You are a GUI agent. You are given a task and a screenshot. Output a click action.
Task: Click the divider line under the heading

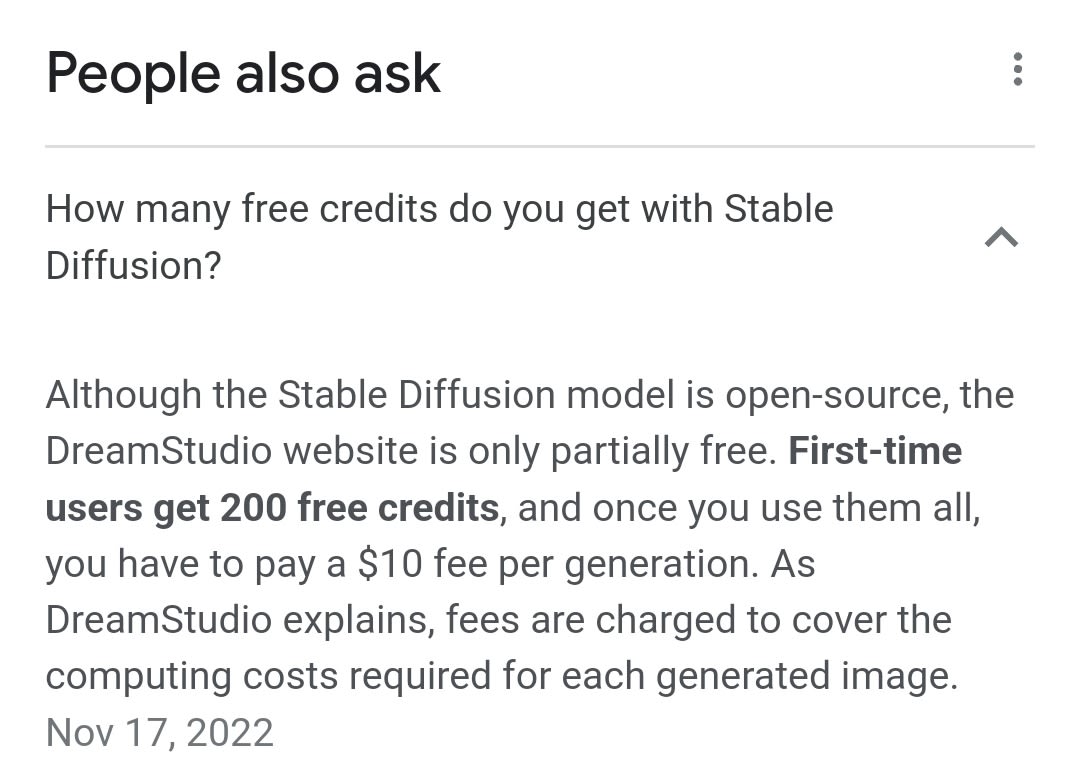click(x=540, y=147)
